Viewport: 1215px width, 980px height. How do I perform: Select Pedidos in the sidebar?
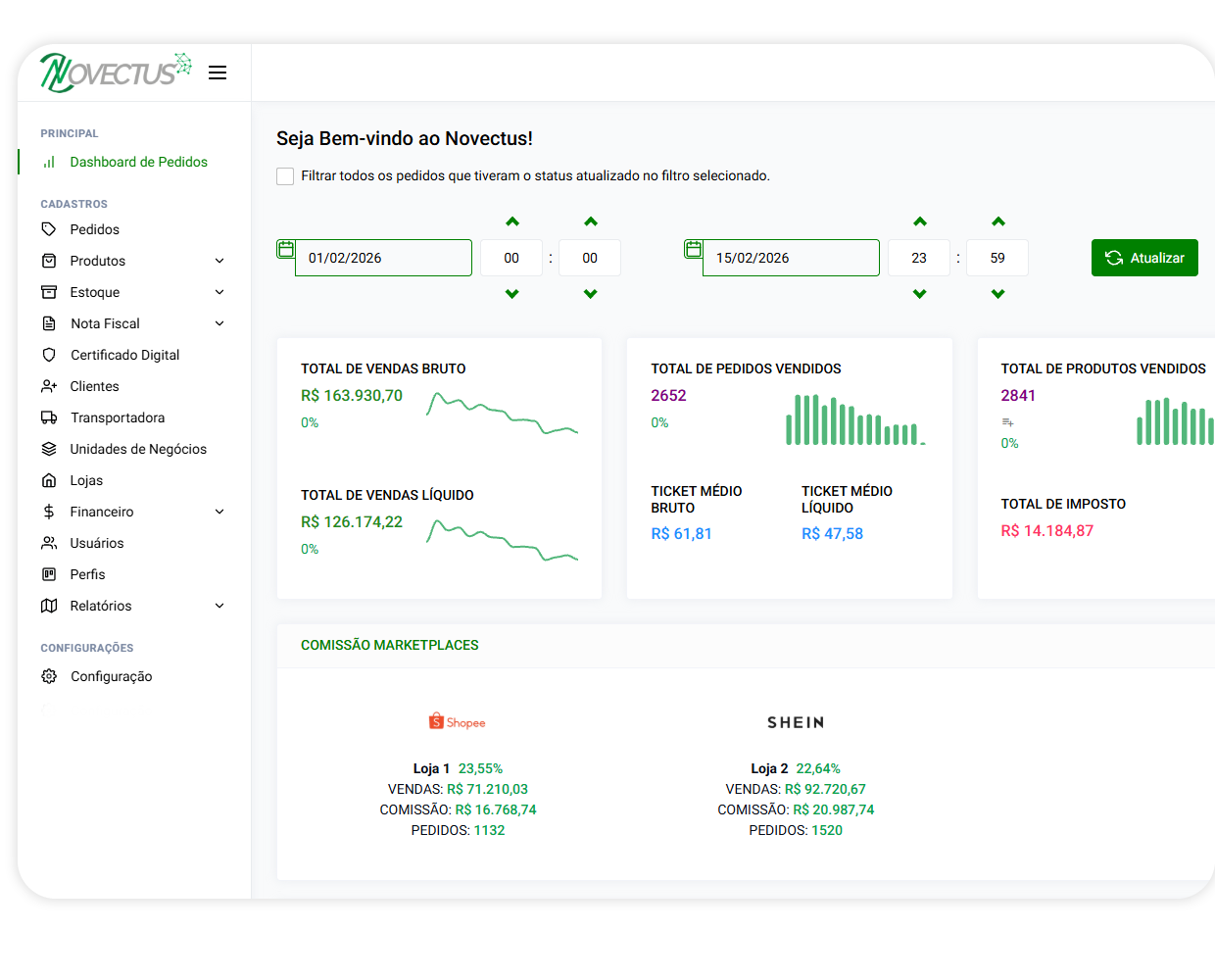click(93, 229)
